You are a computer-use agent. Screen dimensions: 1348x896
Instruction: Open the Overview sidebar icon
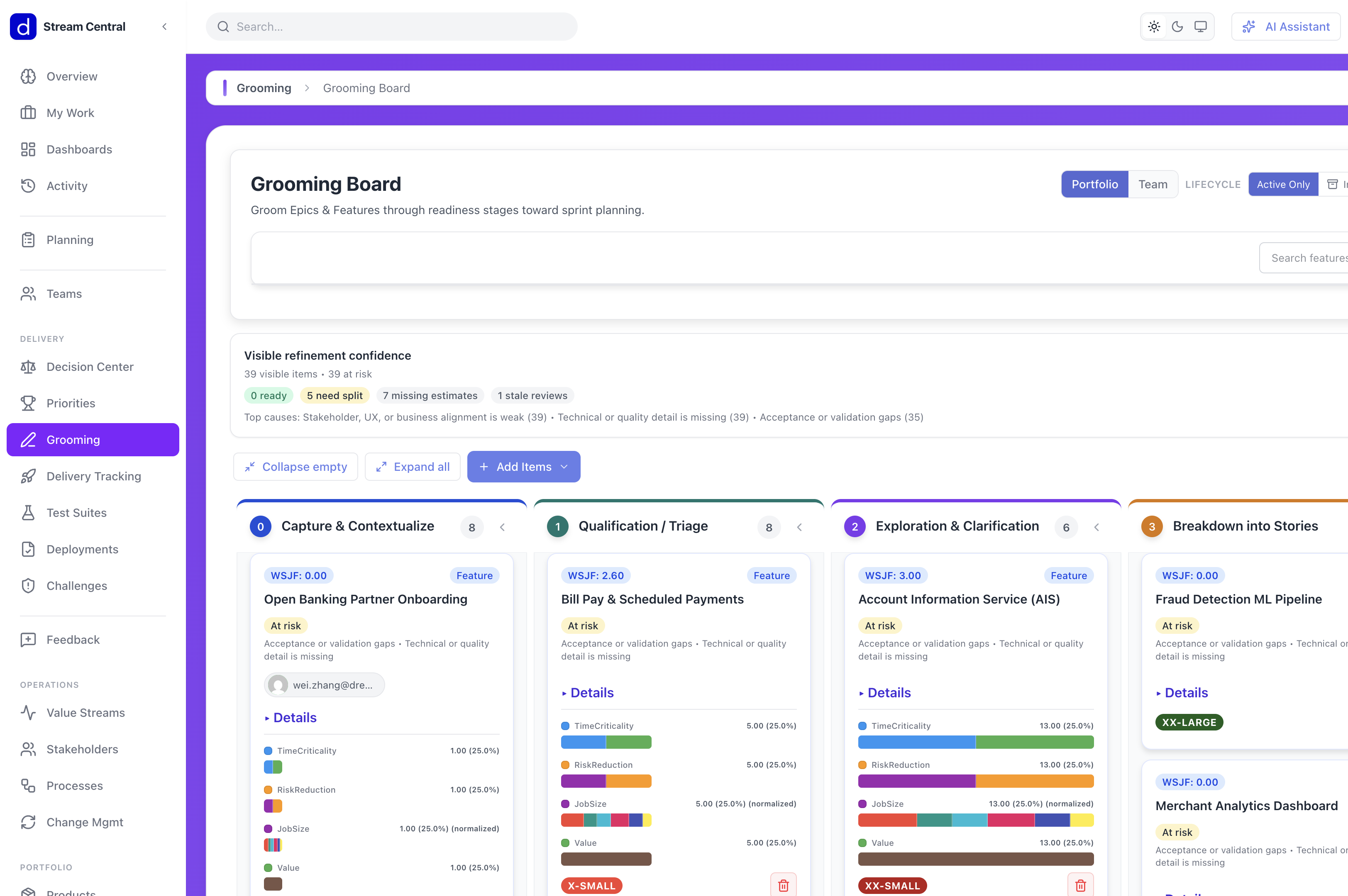point(28,77)
